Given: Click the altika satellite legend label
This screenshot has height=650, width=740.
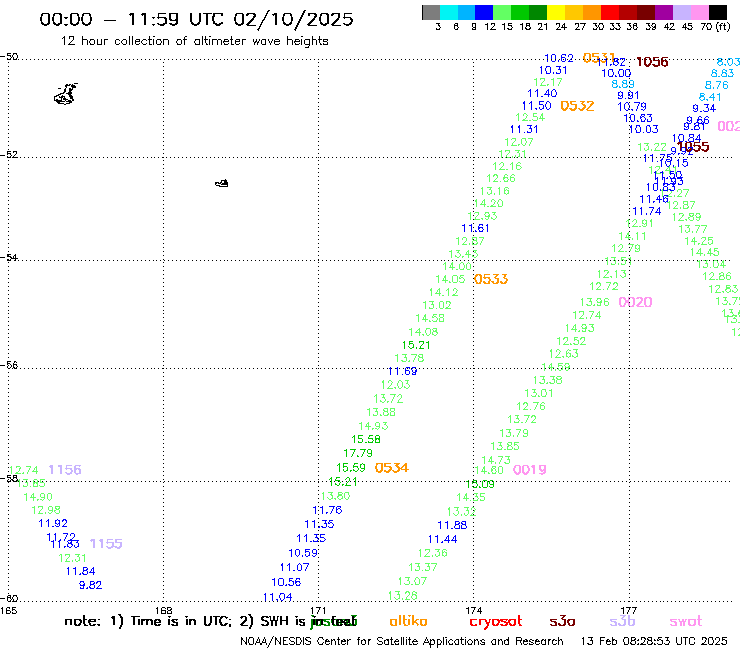Looking at the screenshot, I should 408,621.
